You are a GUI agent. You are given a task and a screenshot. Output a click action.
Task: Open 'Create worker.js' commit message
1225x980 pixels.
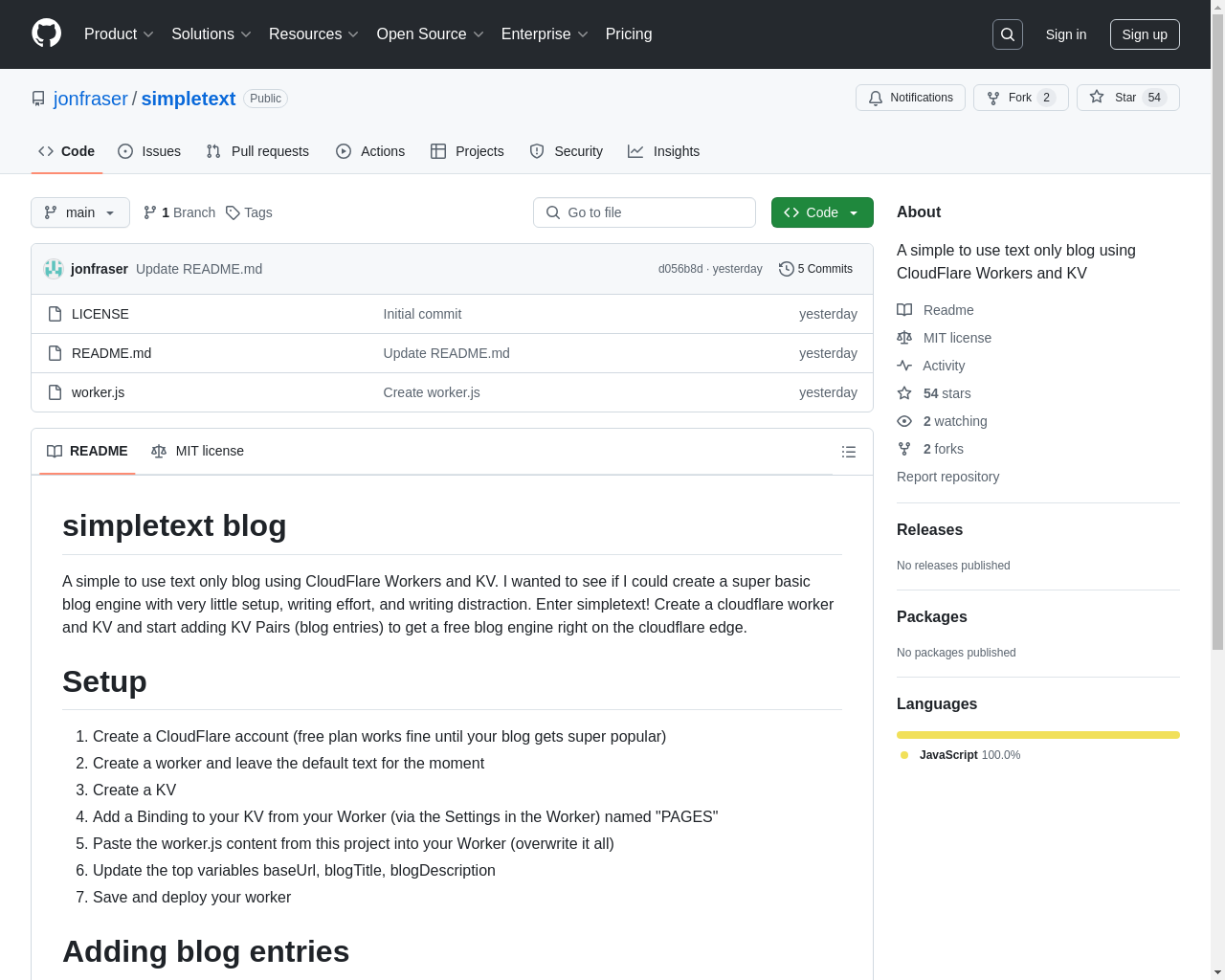click(x=432, y=392)
